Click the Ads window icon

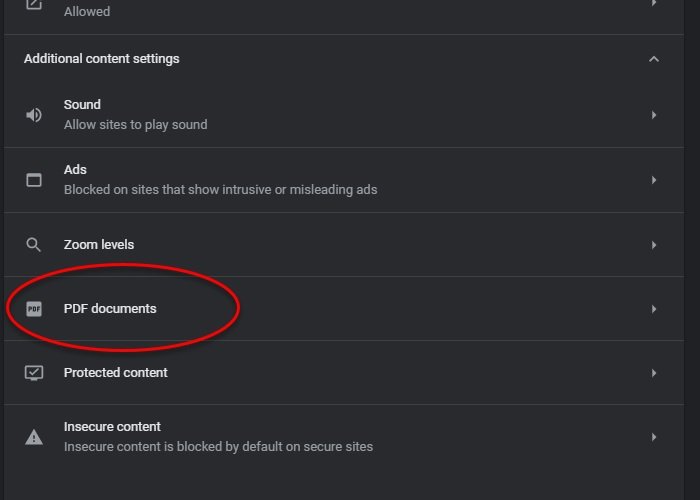pyautogui.click(x=34, y=180)
